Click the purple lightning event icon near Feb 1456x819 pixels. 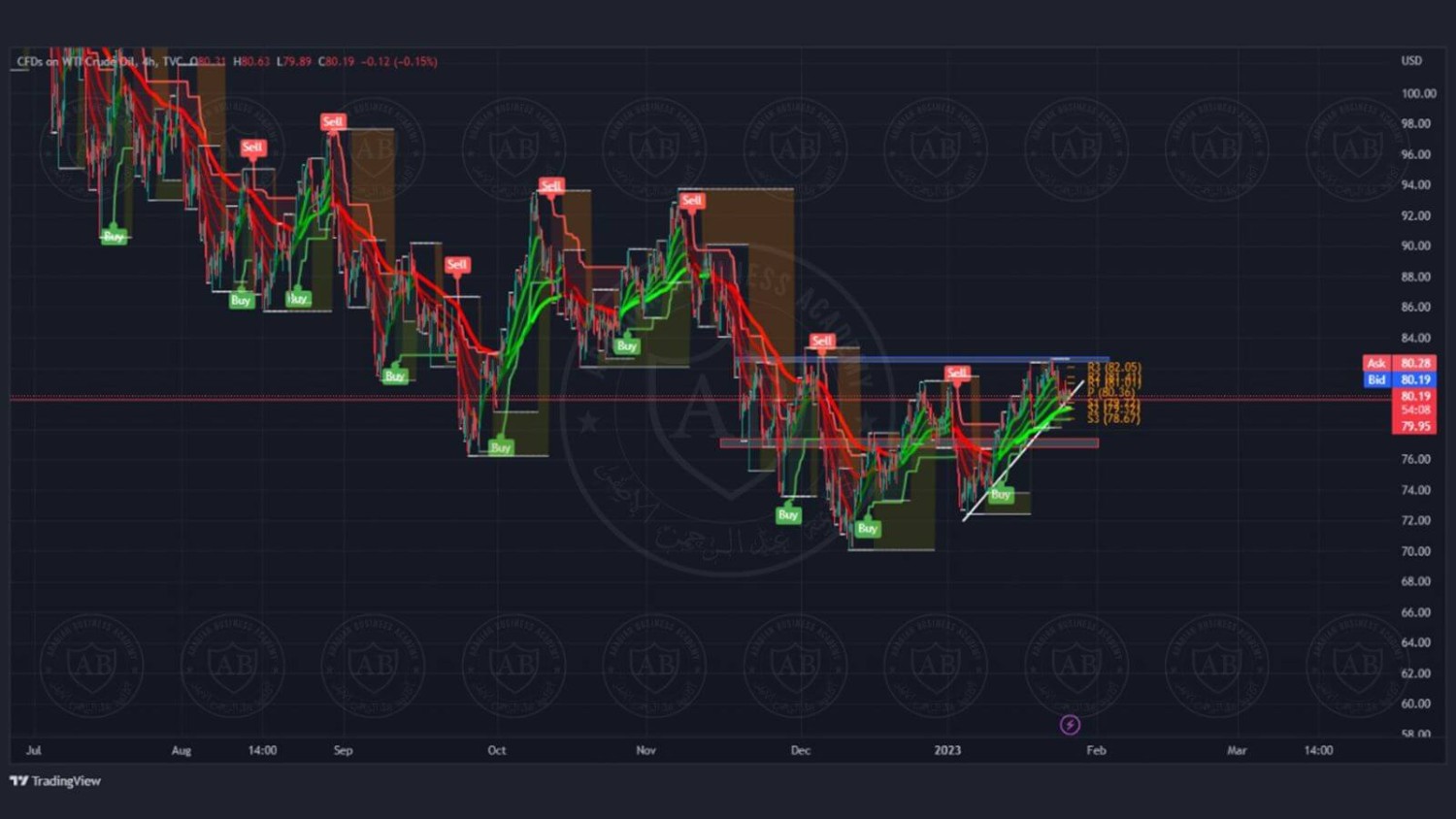click(x=1070, y=725)
